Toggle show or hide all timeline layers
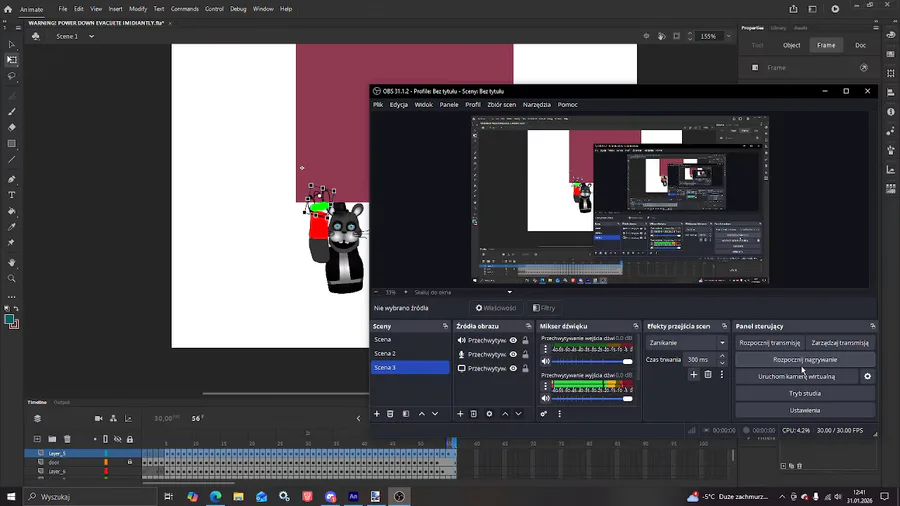 point(118,439)
